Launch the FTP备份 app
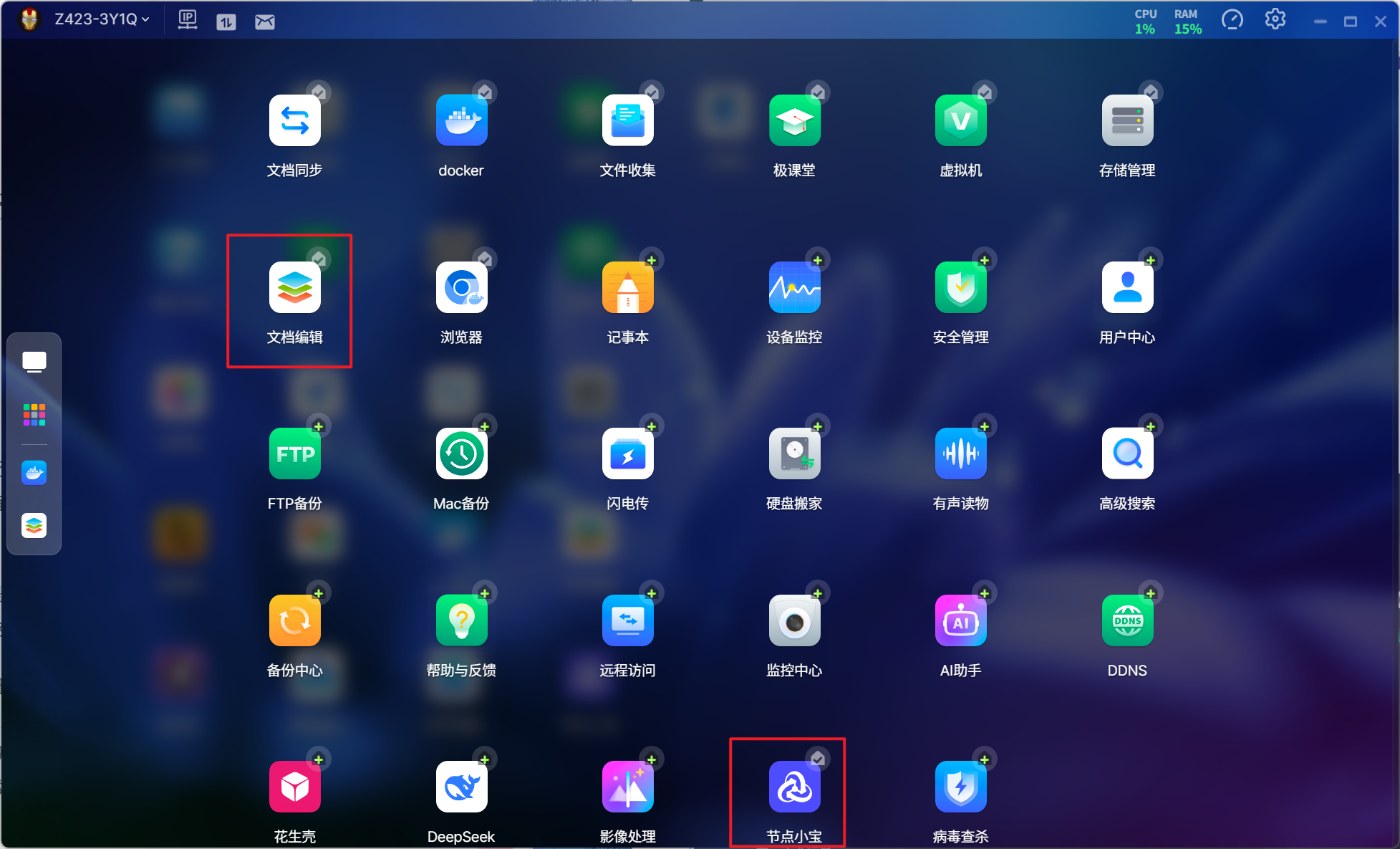Screen dimensions: 1400x849 tap(294, 454)
